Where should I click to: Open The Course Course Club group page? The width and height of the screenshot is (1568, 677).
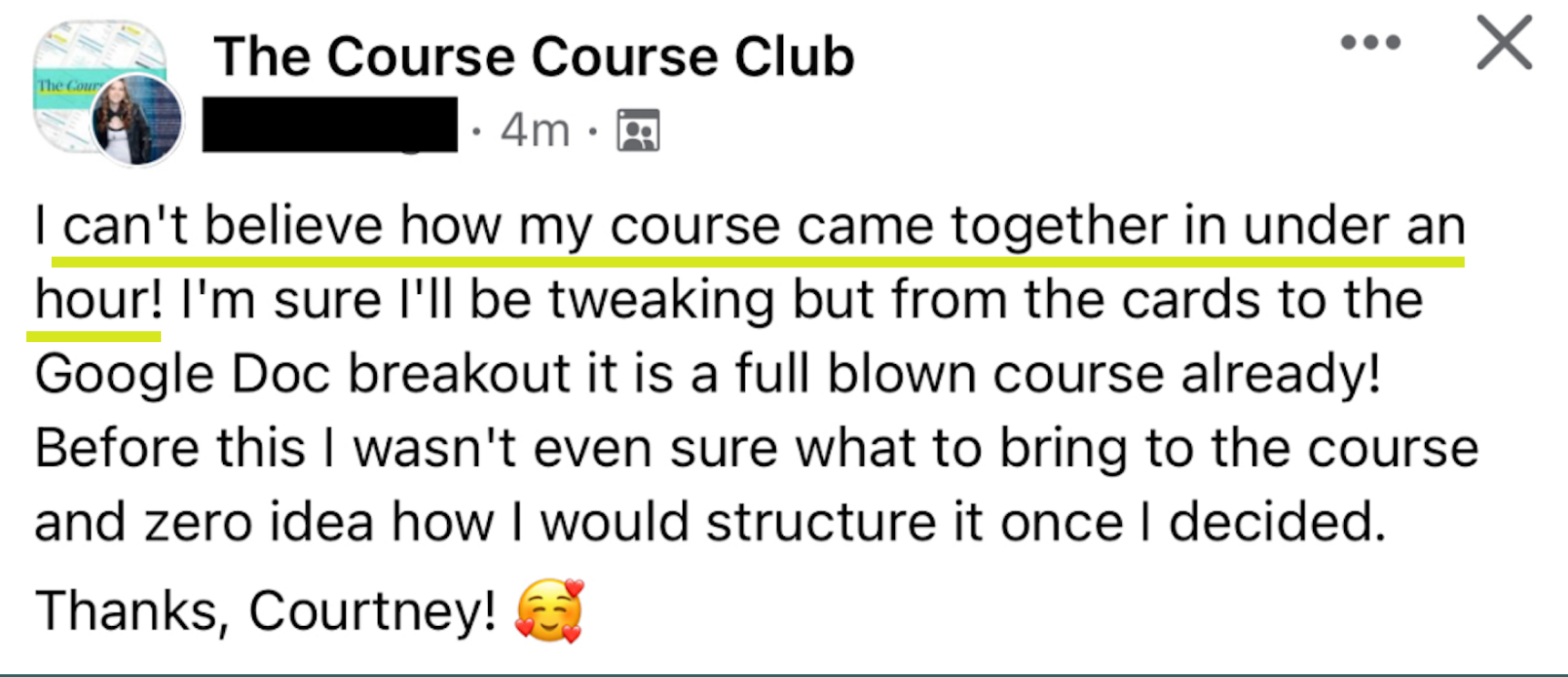click(x=534, y=57)
